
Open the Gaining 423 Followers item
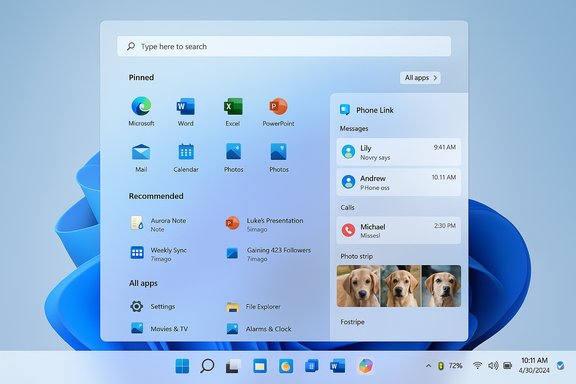(x=268, y=254)
